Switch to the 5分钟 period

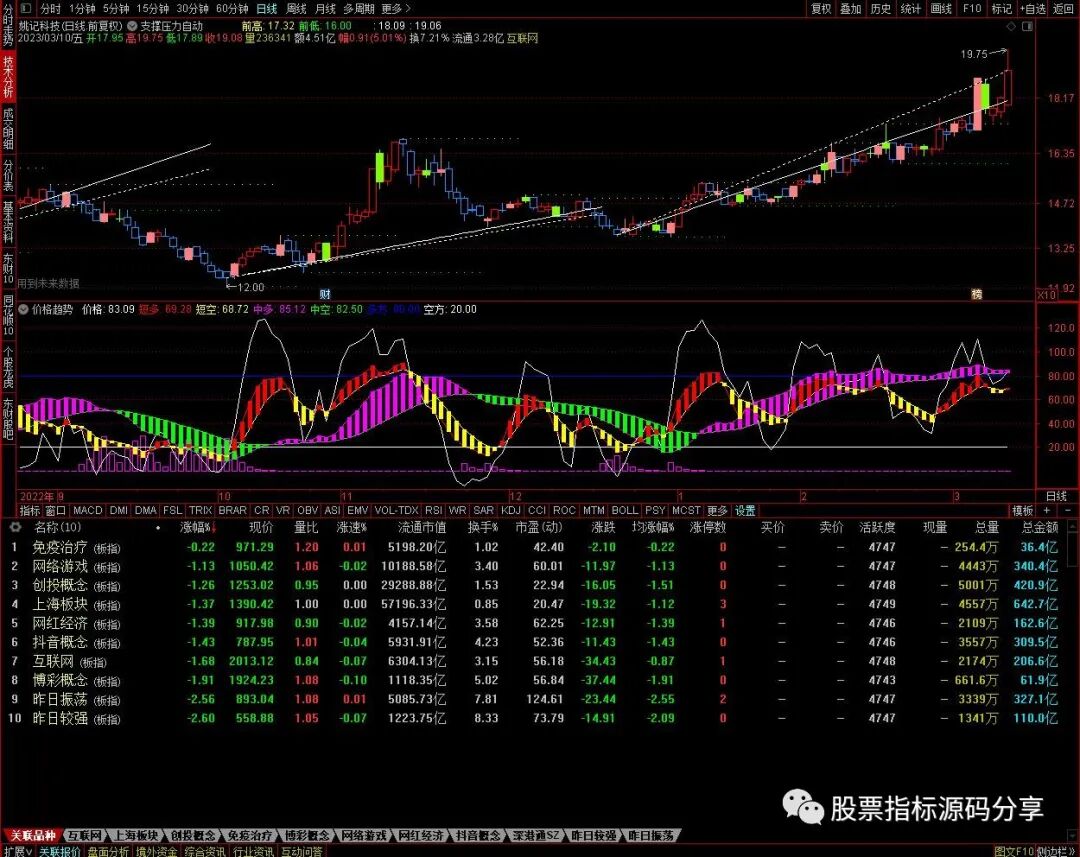(x=116, y=8)
